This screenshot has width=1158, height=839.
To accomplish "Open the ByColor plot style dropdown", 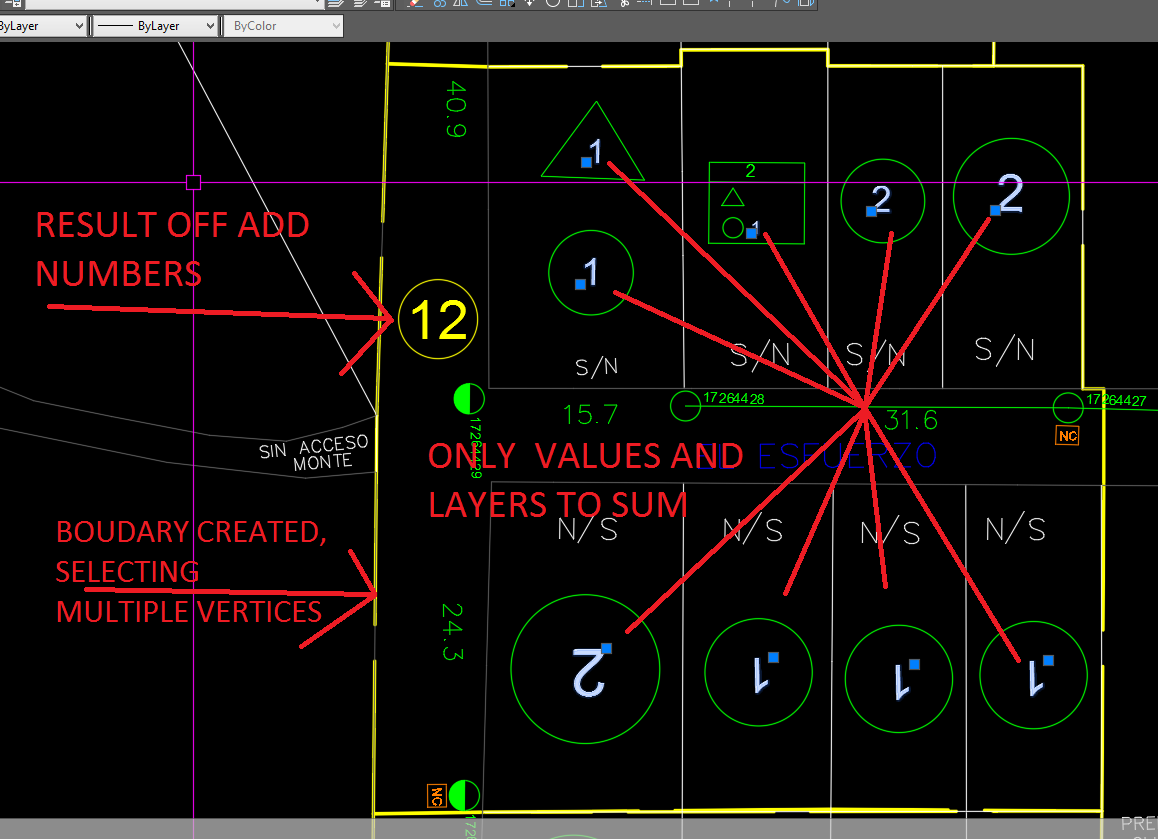I will tap(284, 26).
